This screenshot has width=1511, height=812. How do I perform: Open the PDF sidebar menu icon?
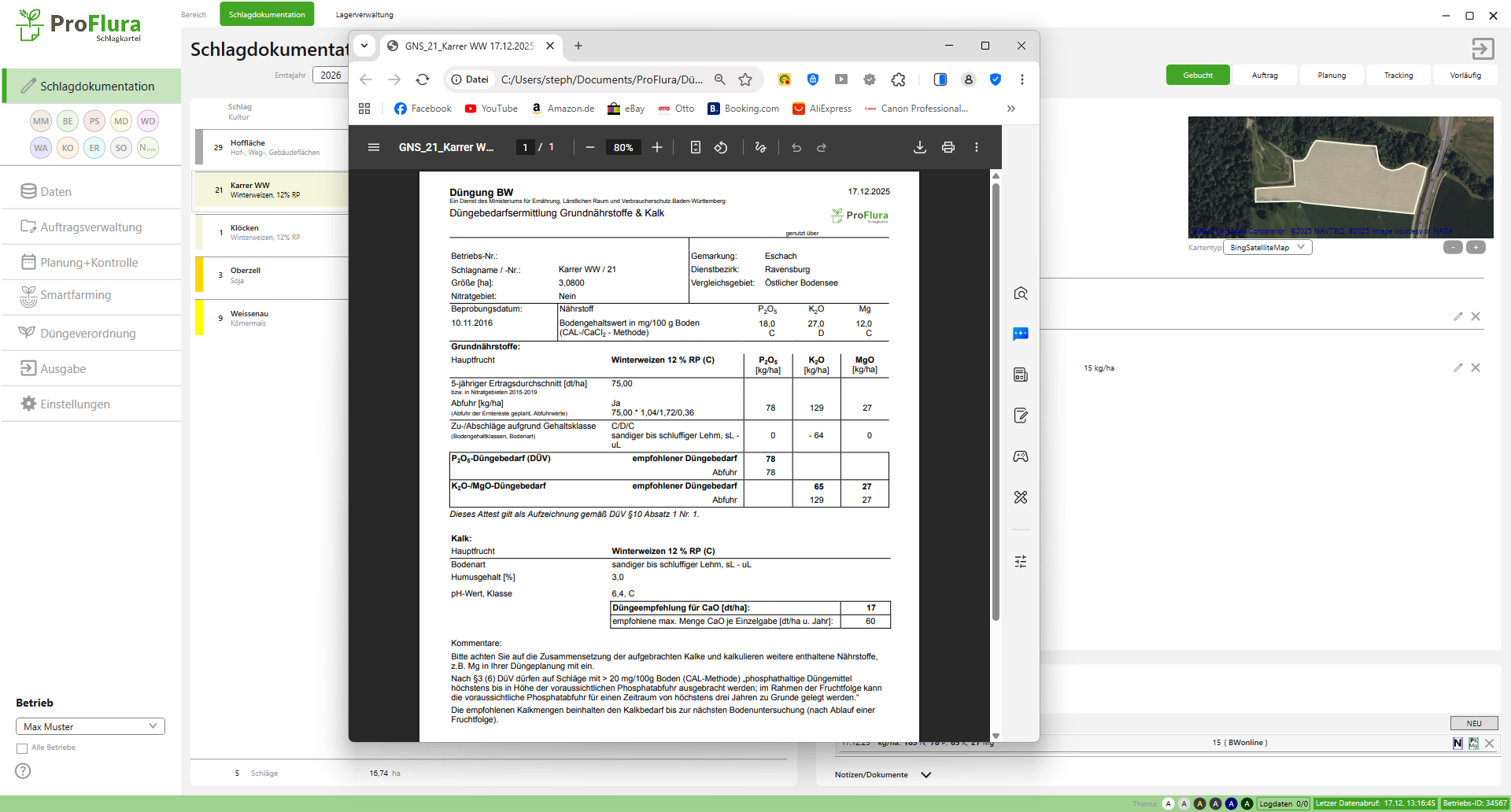pos(374,148)
